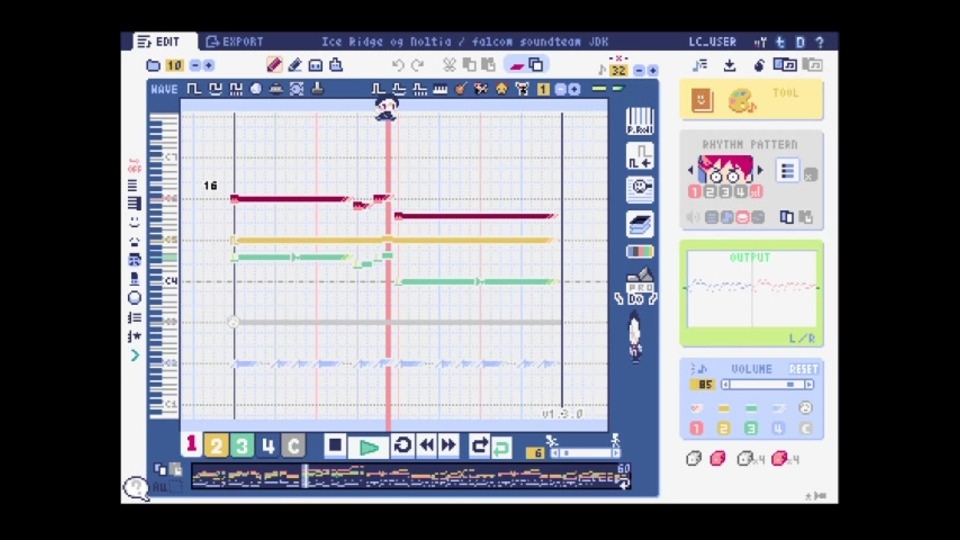
Task: Click the song overview timeline strip
Action: click(411, 477)
